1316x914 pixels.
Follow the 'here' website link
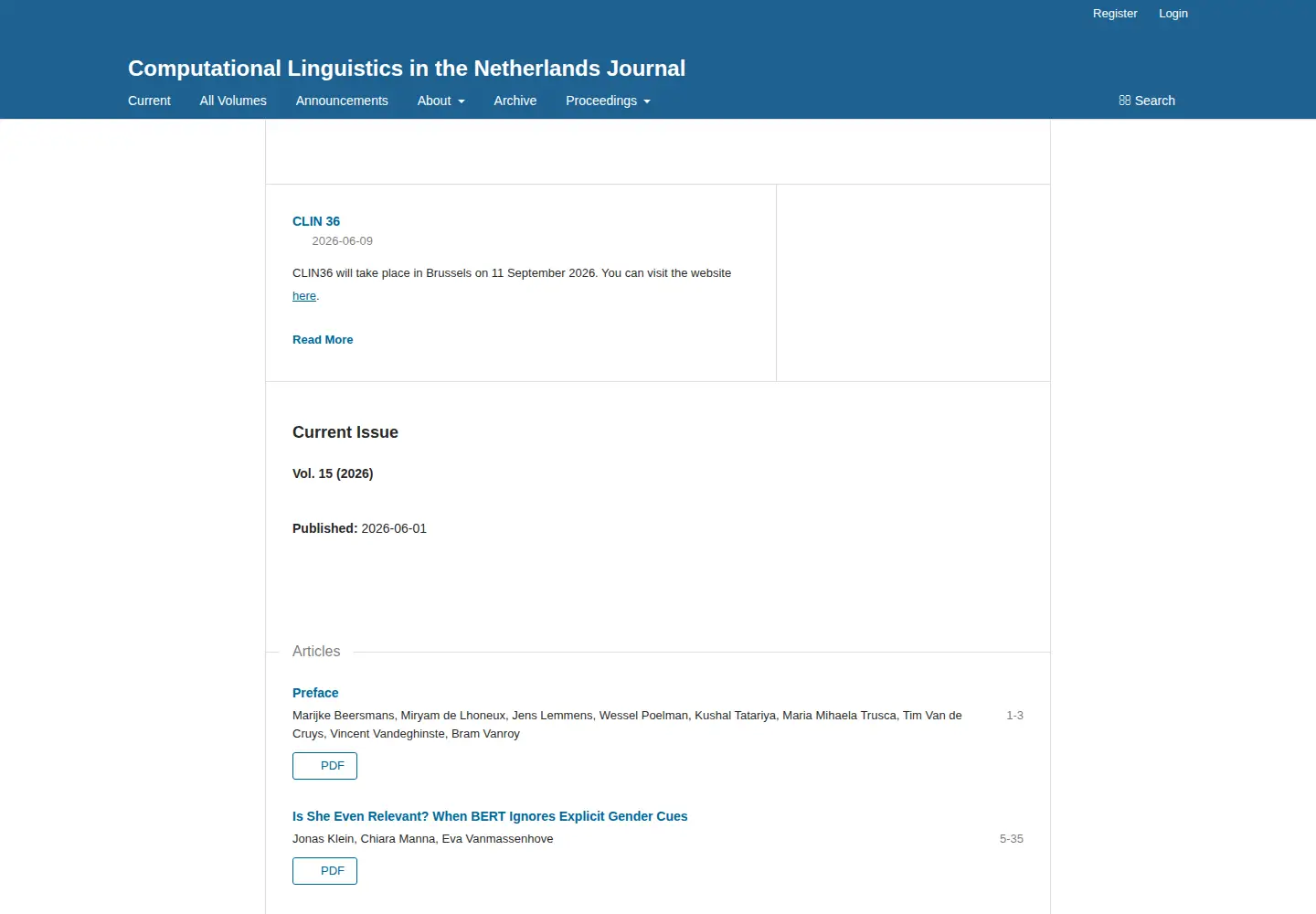[304, 296]
